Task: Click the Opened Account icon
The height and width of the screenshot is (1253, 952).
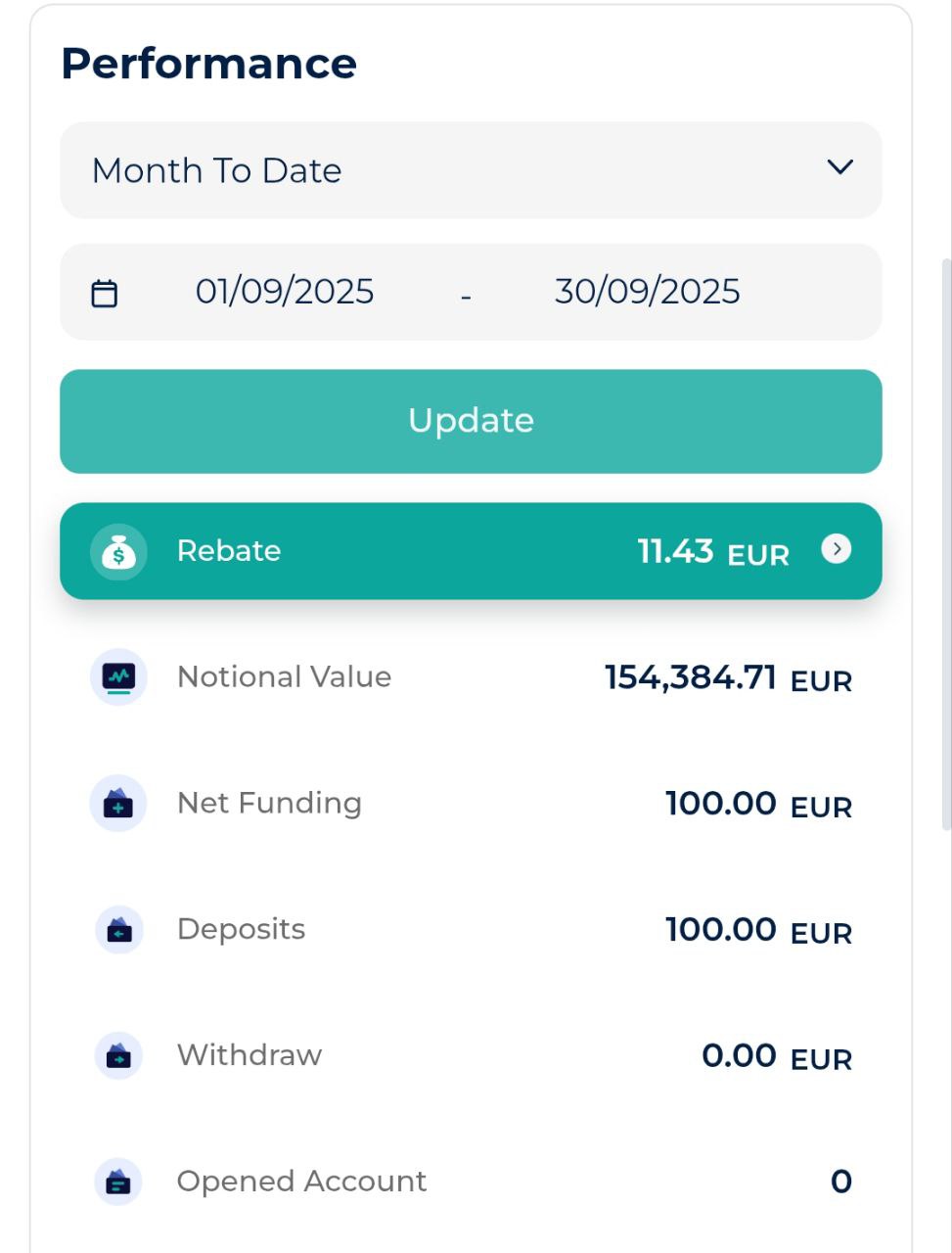Action: 118,1183
